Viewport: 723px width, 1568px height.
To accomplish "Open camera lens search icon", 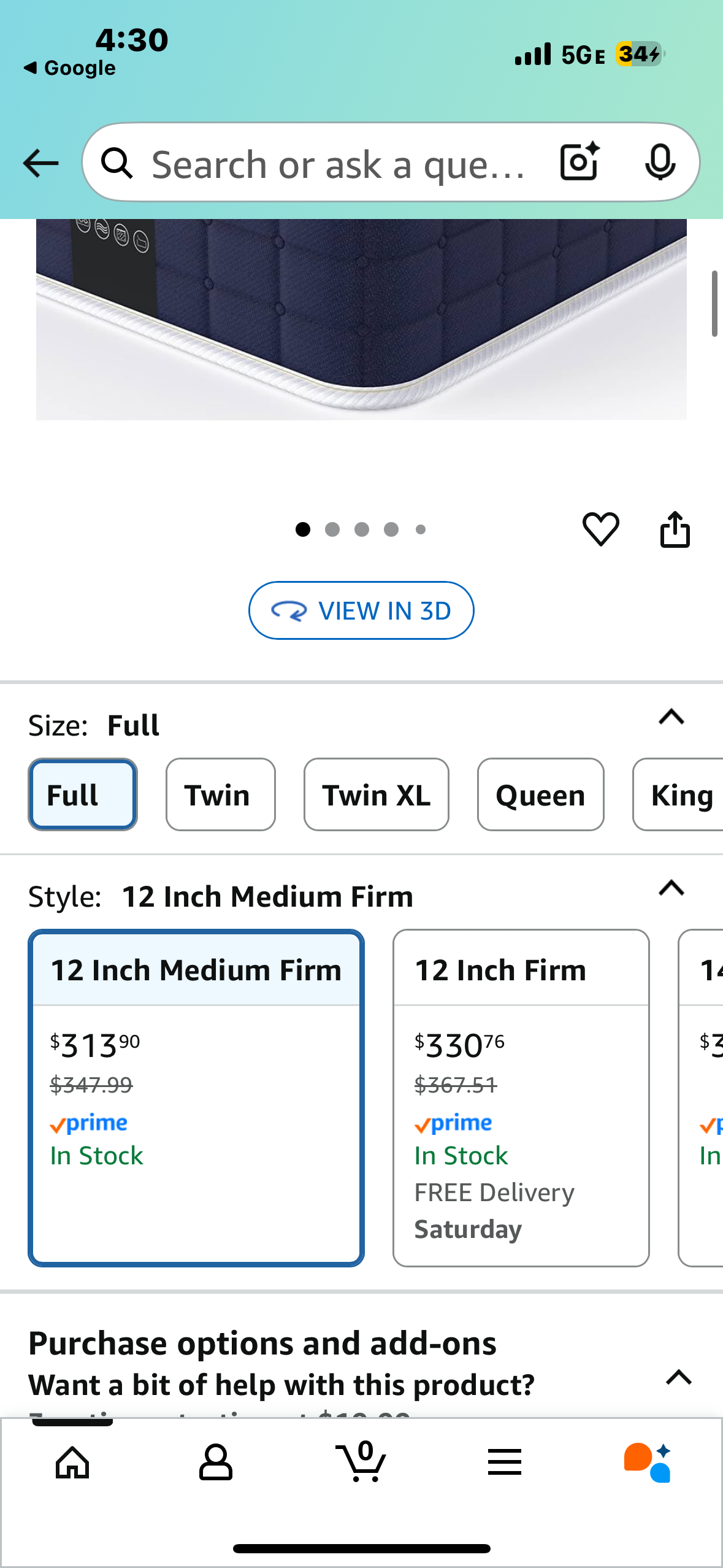I will pos(579,162).
